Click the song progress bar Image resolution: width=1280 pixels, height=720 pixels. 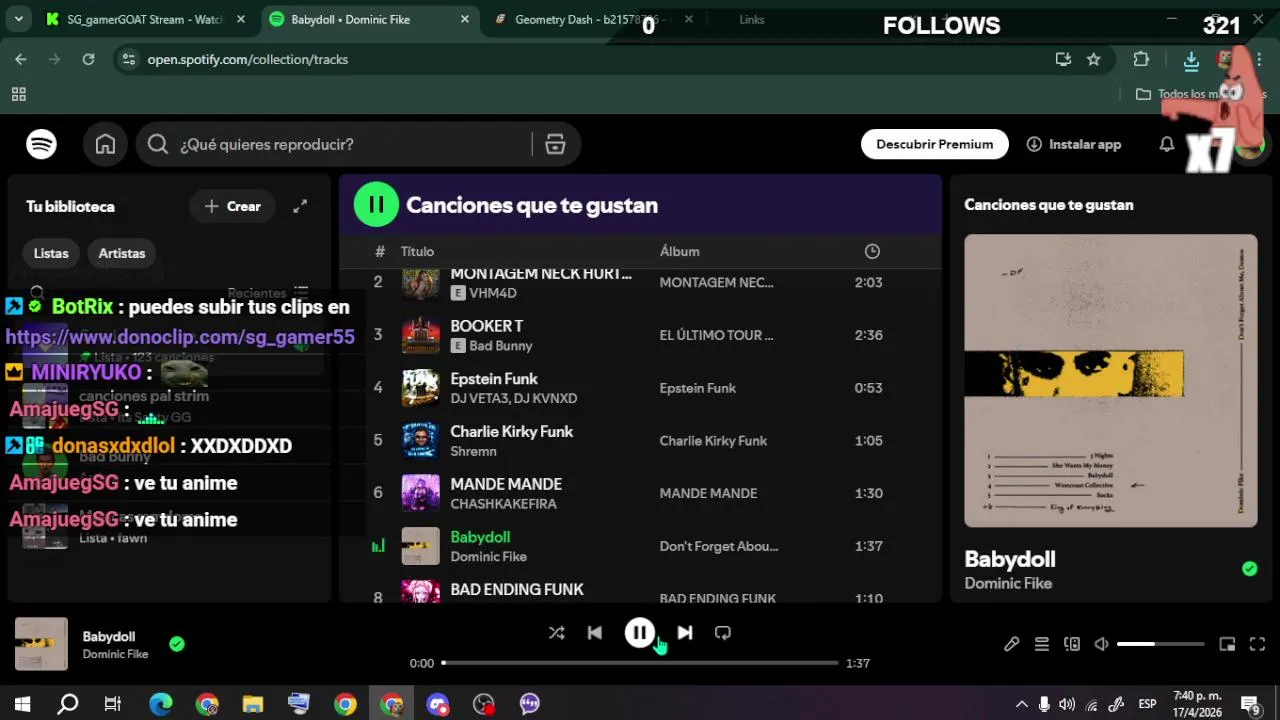pyautogui.click(x=640, y=663)
